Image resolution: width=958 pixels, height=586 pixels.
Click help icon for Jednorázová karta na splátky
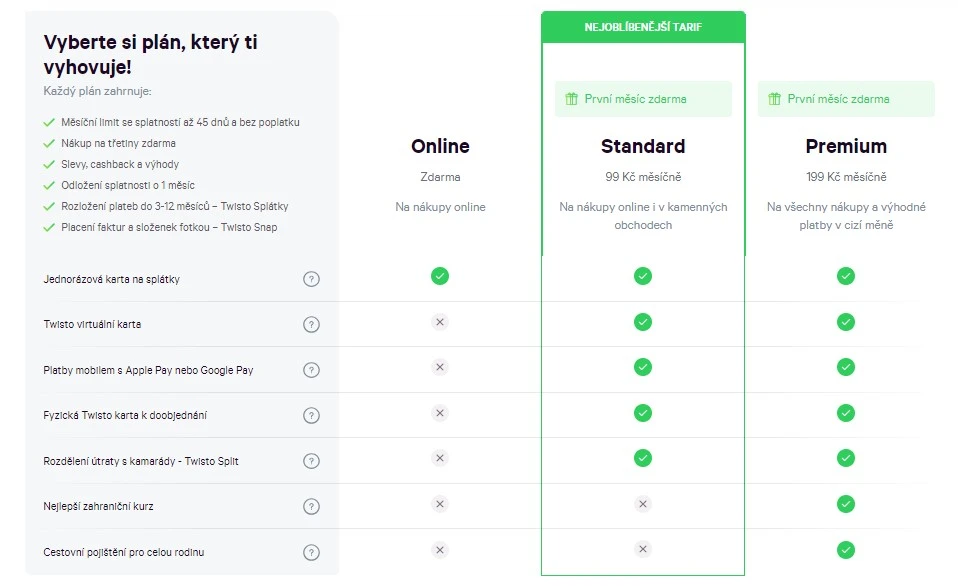[x=311, y=279]
